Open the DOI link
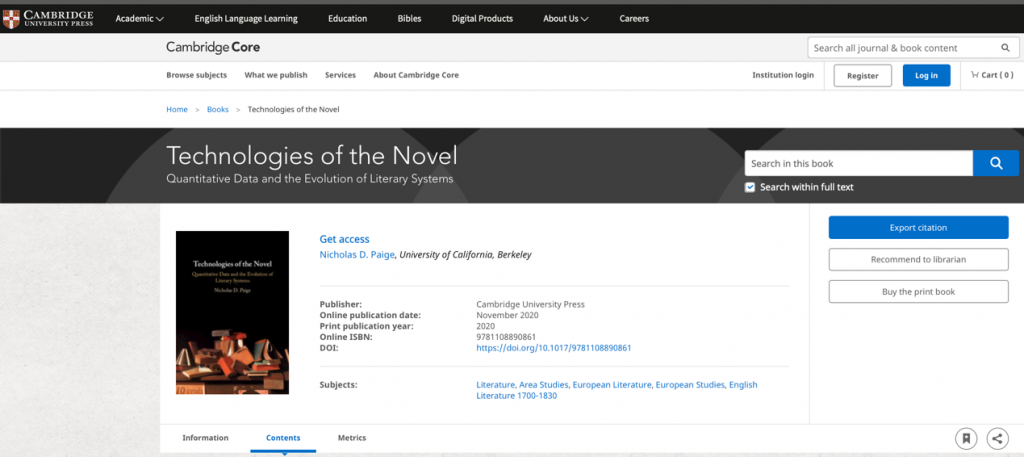 point(554,348)
